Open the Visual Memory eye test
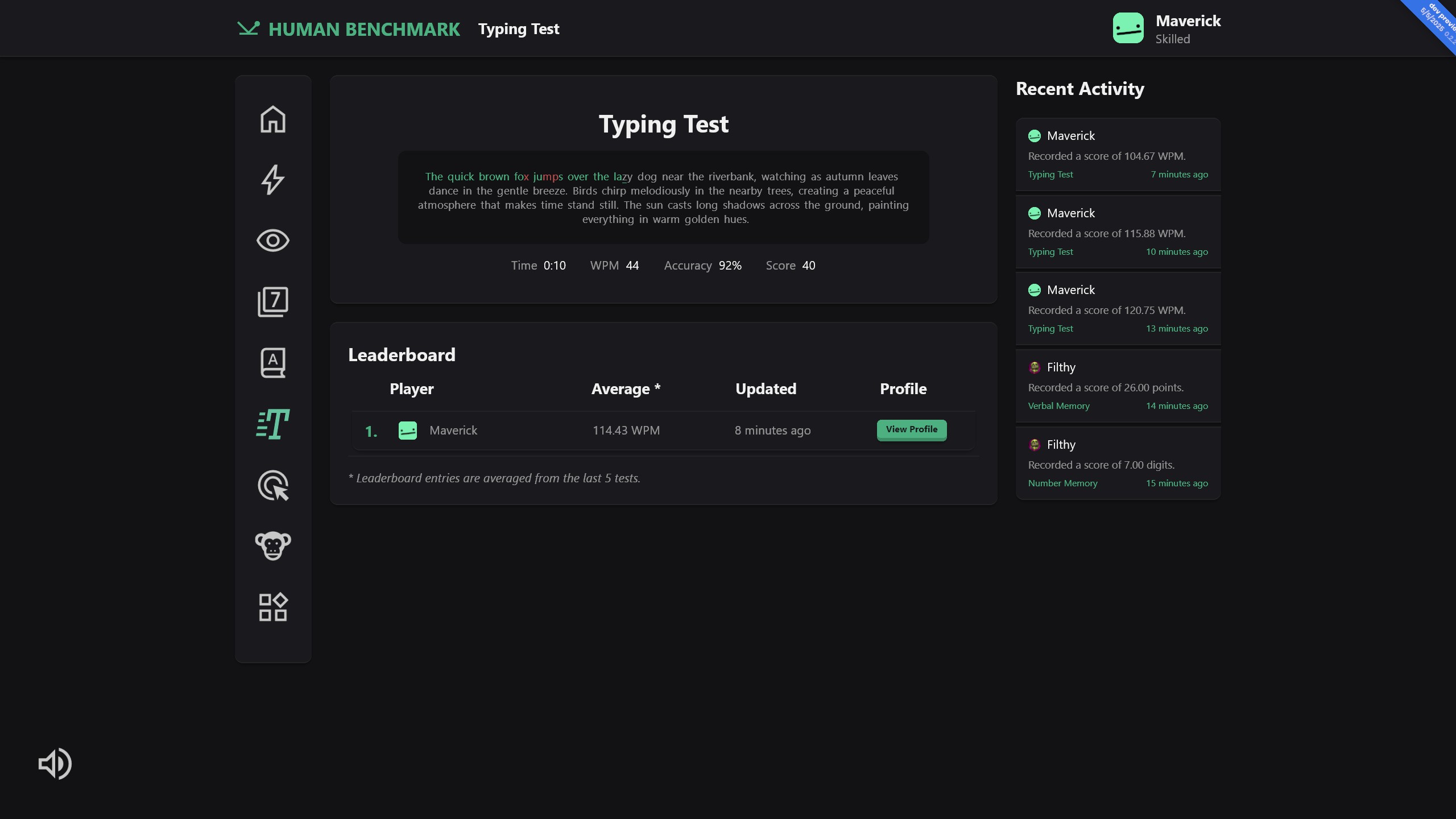The width and height of the screenshot is (1456, 819). 273,241
